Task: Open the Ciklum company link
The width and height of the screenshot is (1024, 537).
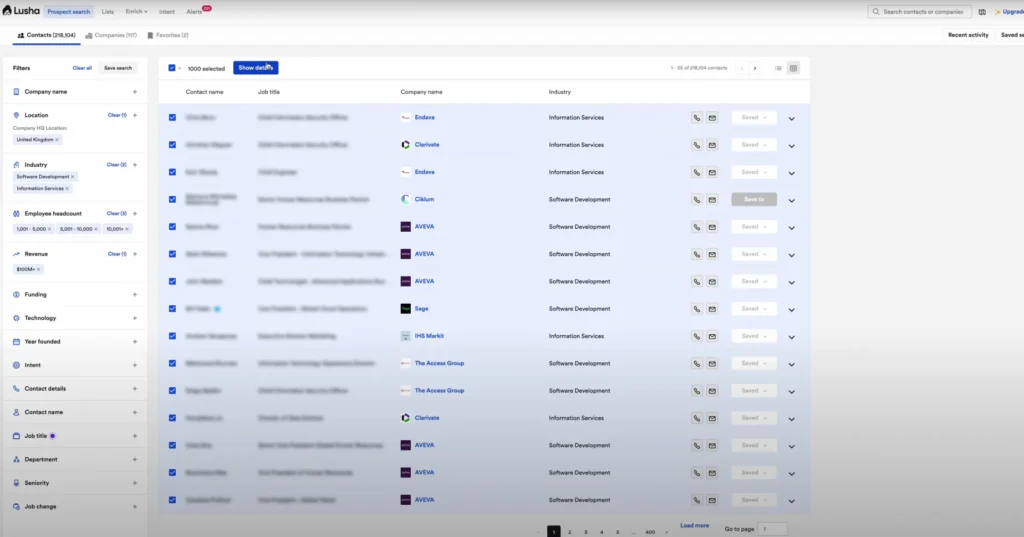Action: (424, 200)
